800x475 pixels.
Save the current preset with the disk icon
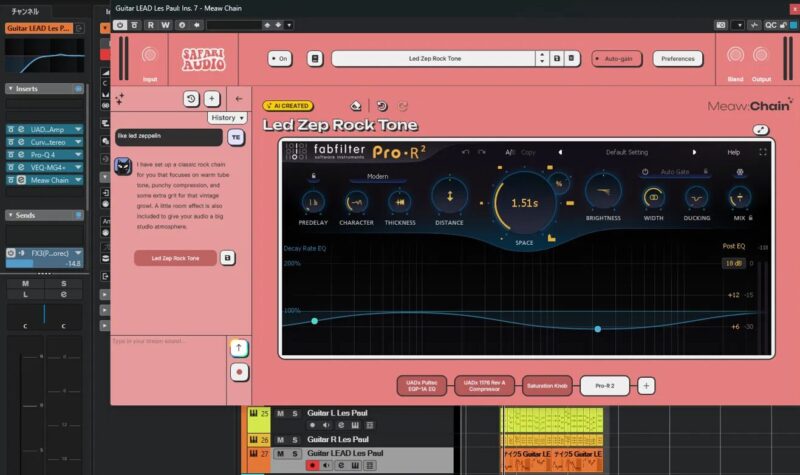(557, 59)
